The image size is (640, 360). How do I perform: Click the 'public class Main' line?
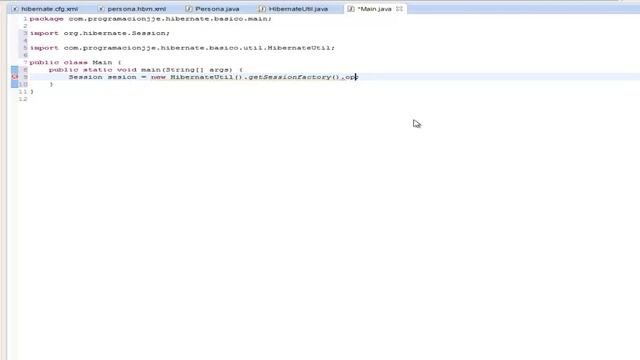(75, 62)
